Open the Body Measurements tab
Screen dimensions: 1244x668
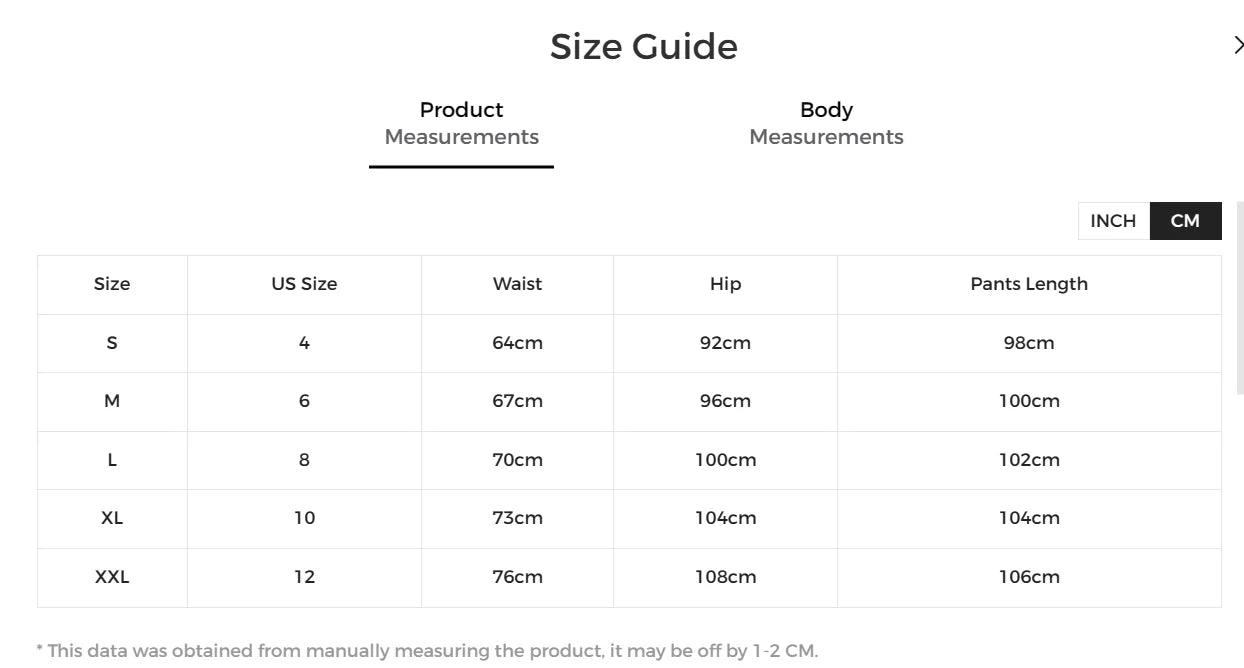pyautogui.click(x=826, y=124)
